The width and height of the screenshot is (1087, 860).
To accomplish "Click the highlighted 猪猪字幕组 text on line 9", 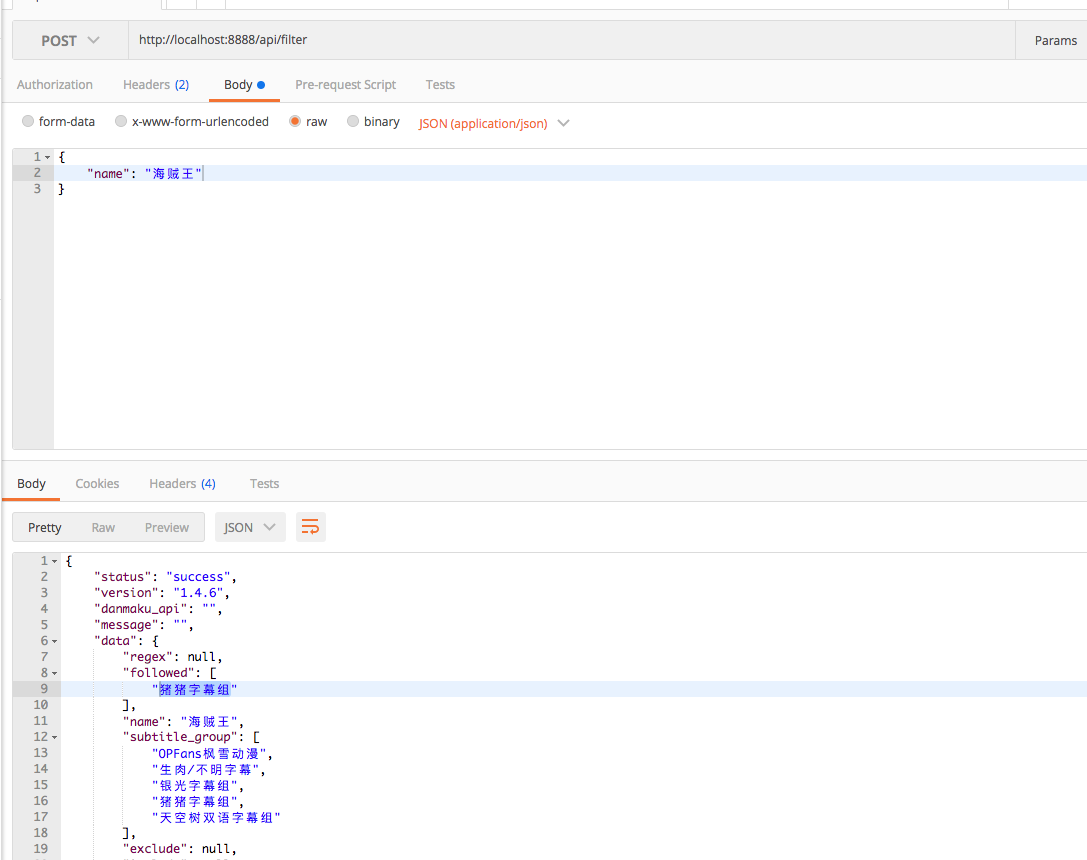I will coord(195,690).
